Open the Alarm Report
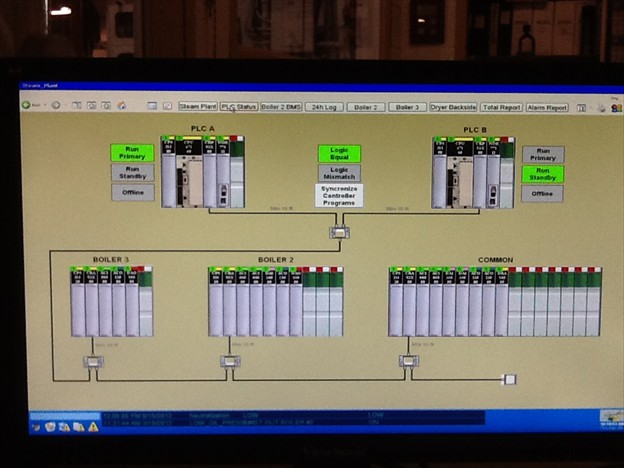The width and height of the screenshot is (624, 468). (x=547, y=107)
